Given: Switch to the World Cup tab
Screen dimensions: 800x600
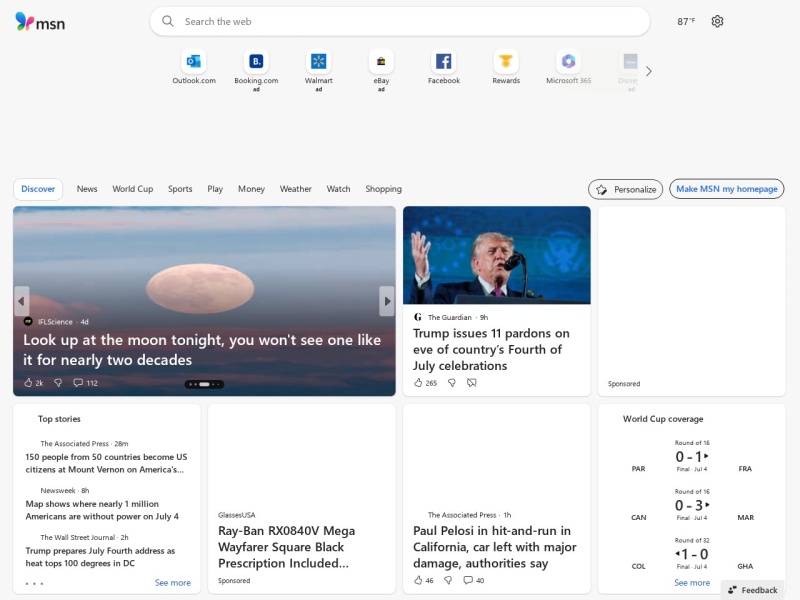Looking at the screenshot, I should coord(133,189).
